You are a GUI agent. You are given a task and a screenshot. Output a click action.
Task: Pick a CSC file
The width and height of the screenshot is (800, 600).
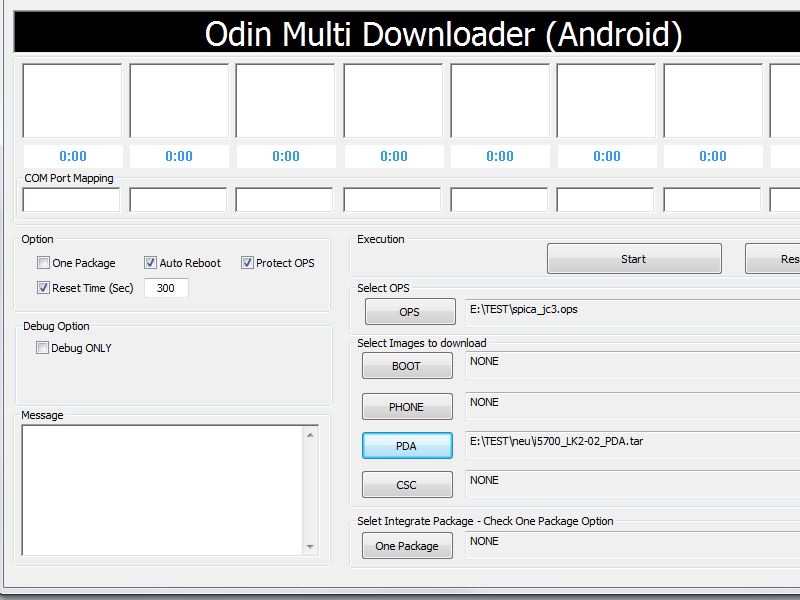407,485
